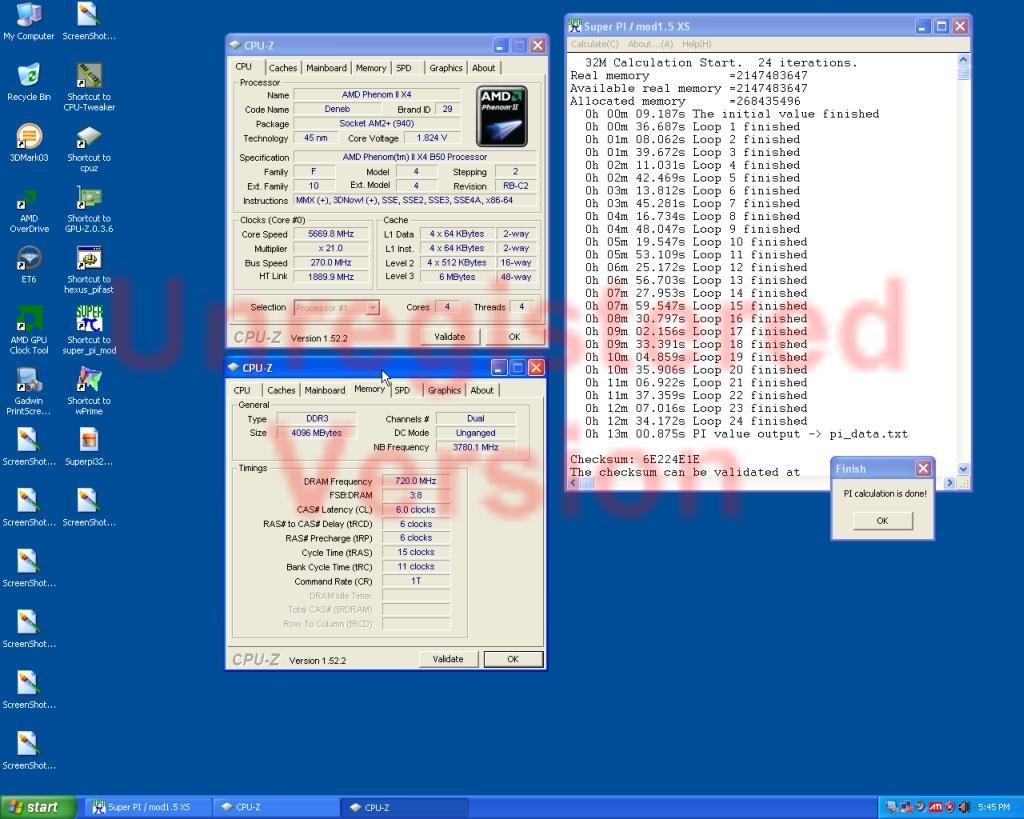Screen dimensions: 1024x819
Task: Launch 3DMark03 desktop shortcut
Action: (29, 143)
